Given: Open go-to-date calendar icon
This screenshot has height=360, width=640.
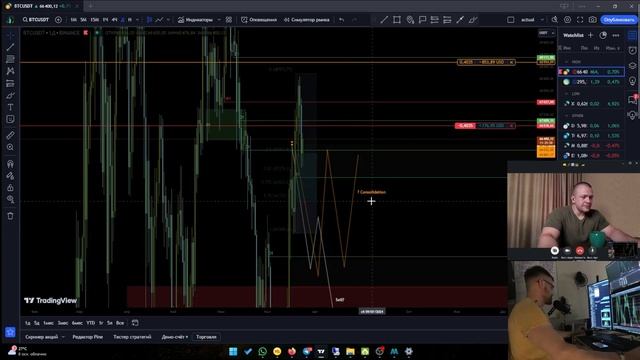Looking at the screenshot, I should [x=135, y=323].
